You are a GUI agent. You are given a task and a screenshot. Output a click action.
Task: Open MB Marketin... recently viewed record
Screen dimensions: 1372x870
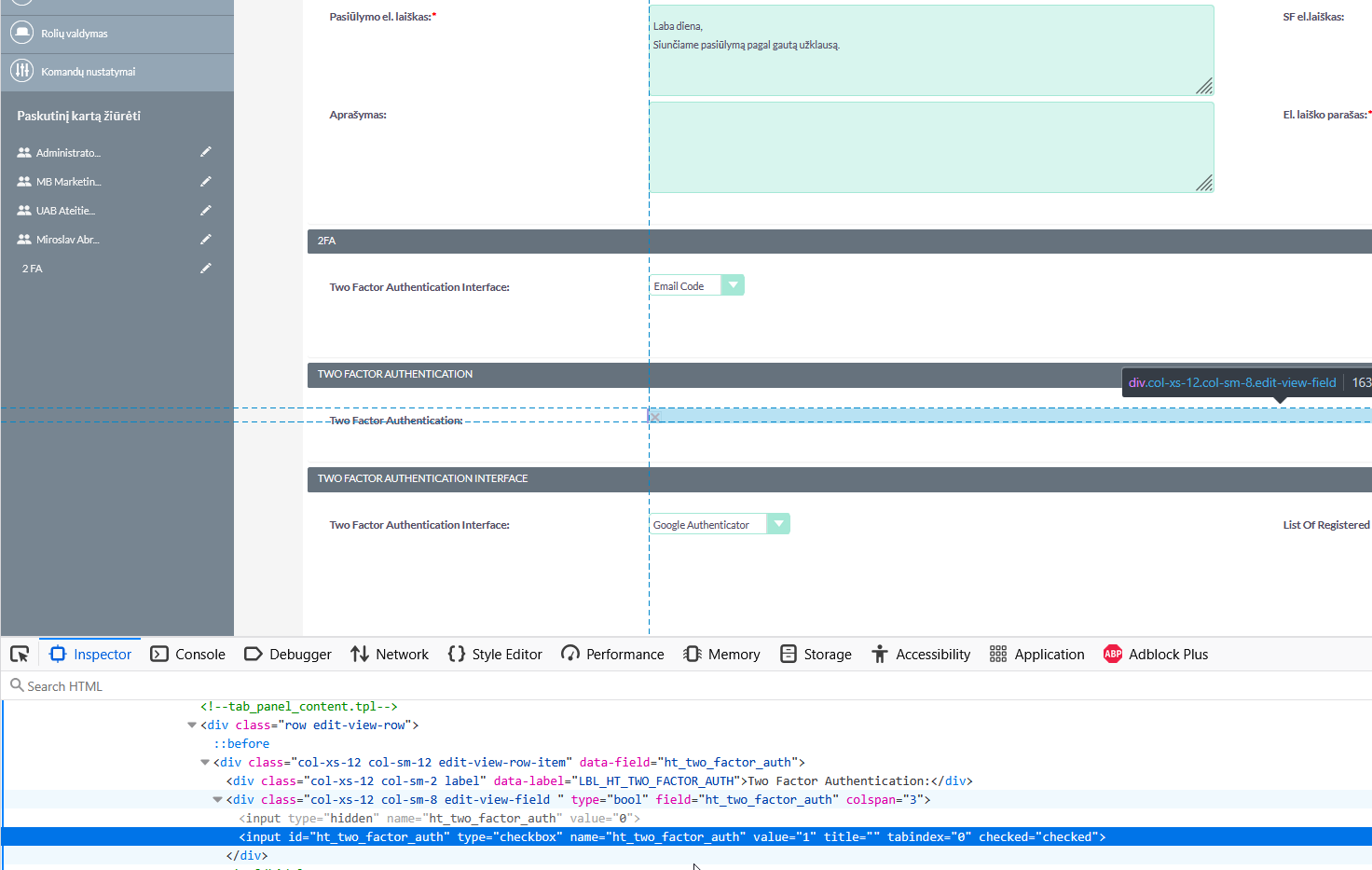click(69, 182)
